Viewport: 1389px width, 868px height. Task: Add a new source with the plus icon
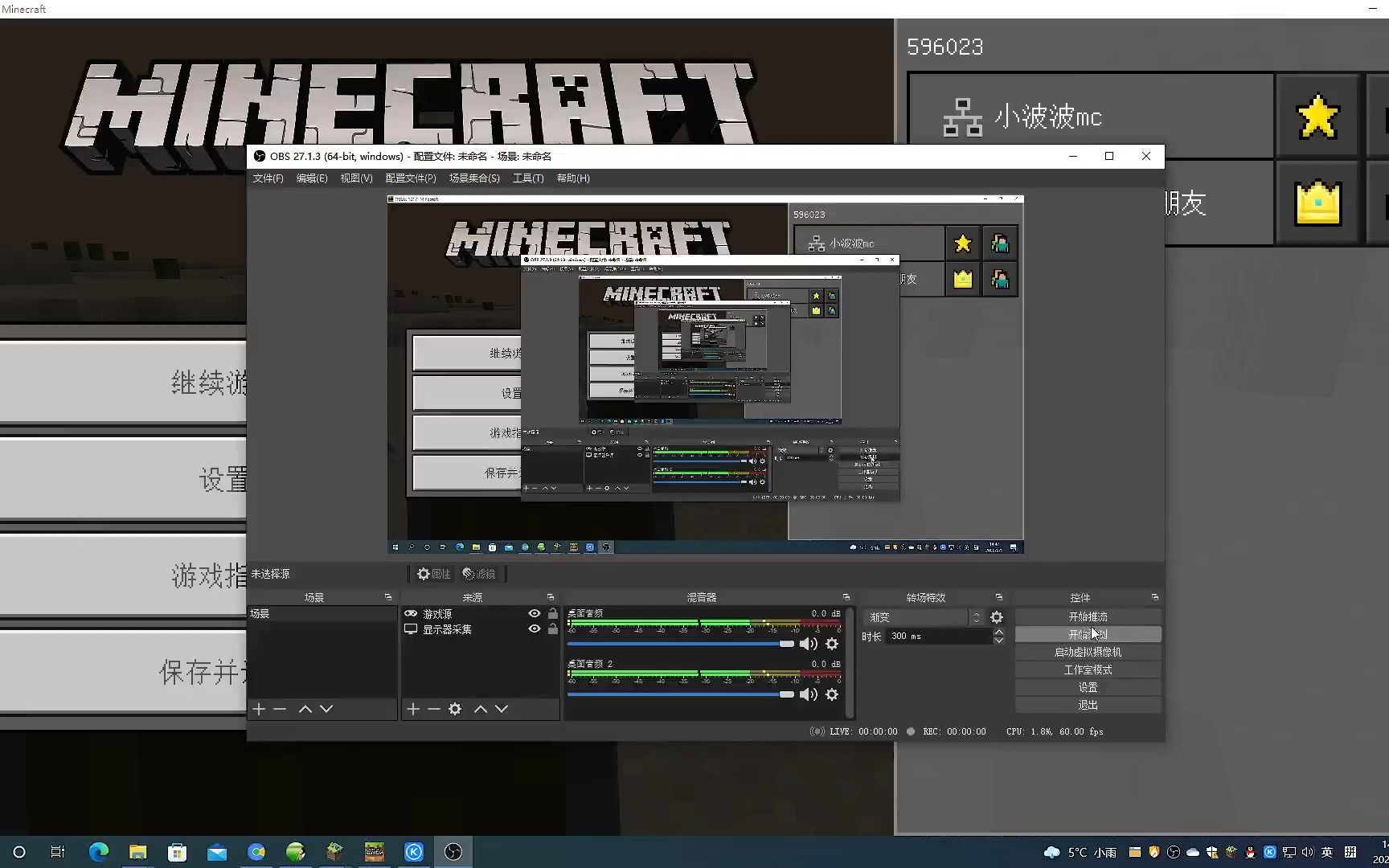click(413, 709)
